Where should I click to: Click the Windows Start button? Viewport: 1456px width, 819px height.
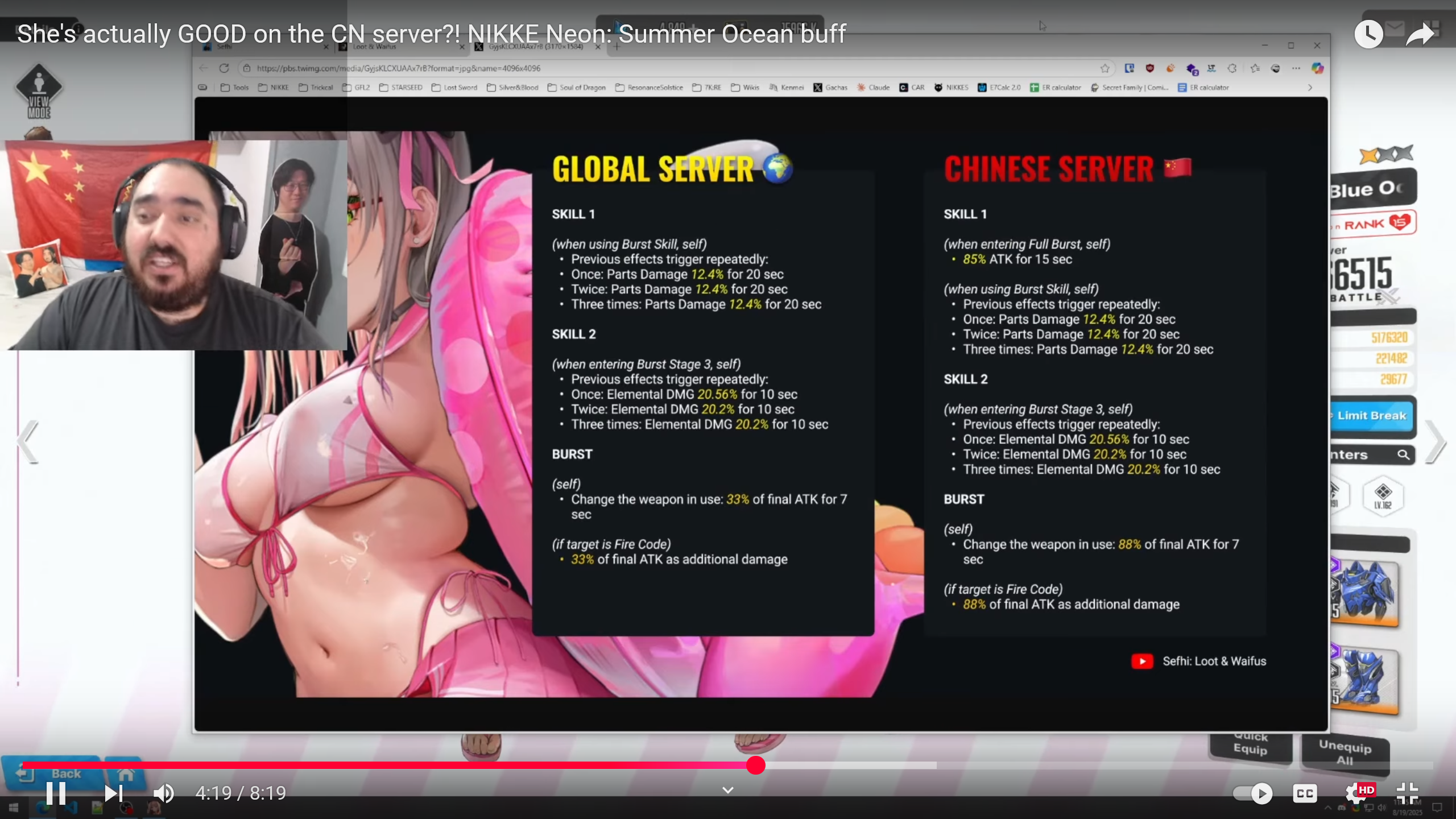pyautogui.click(x=14, y=808)
